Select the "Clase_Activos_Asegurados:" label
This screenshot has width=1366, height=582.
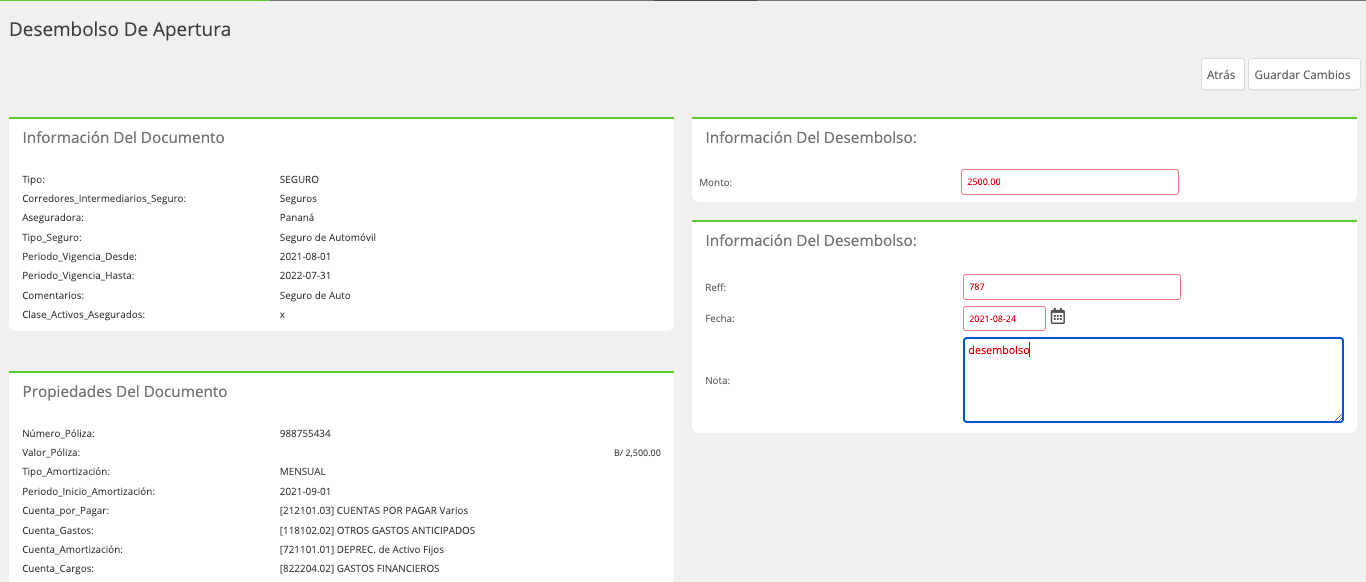coord(84,315)
